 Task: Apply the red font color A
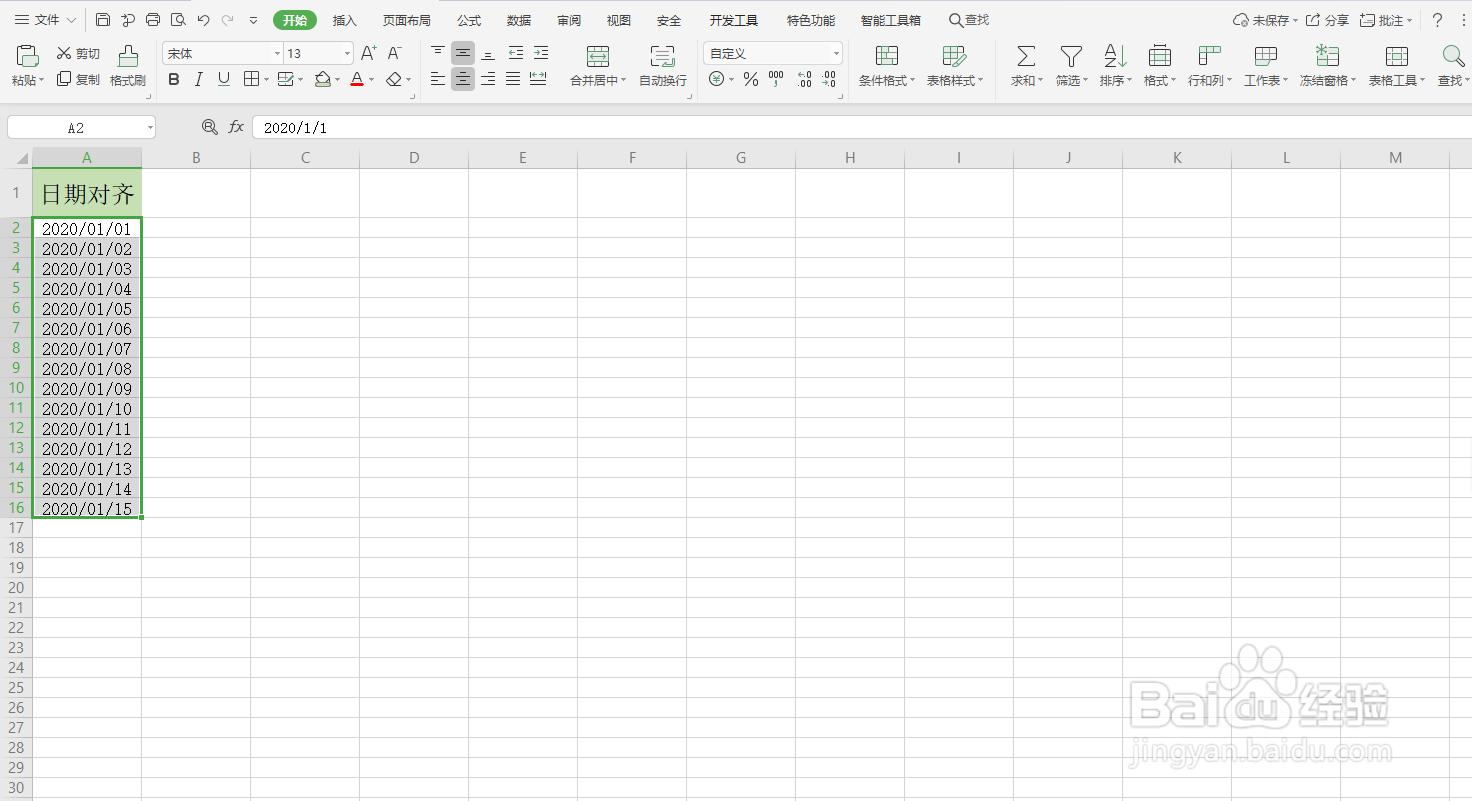(357, 79)
